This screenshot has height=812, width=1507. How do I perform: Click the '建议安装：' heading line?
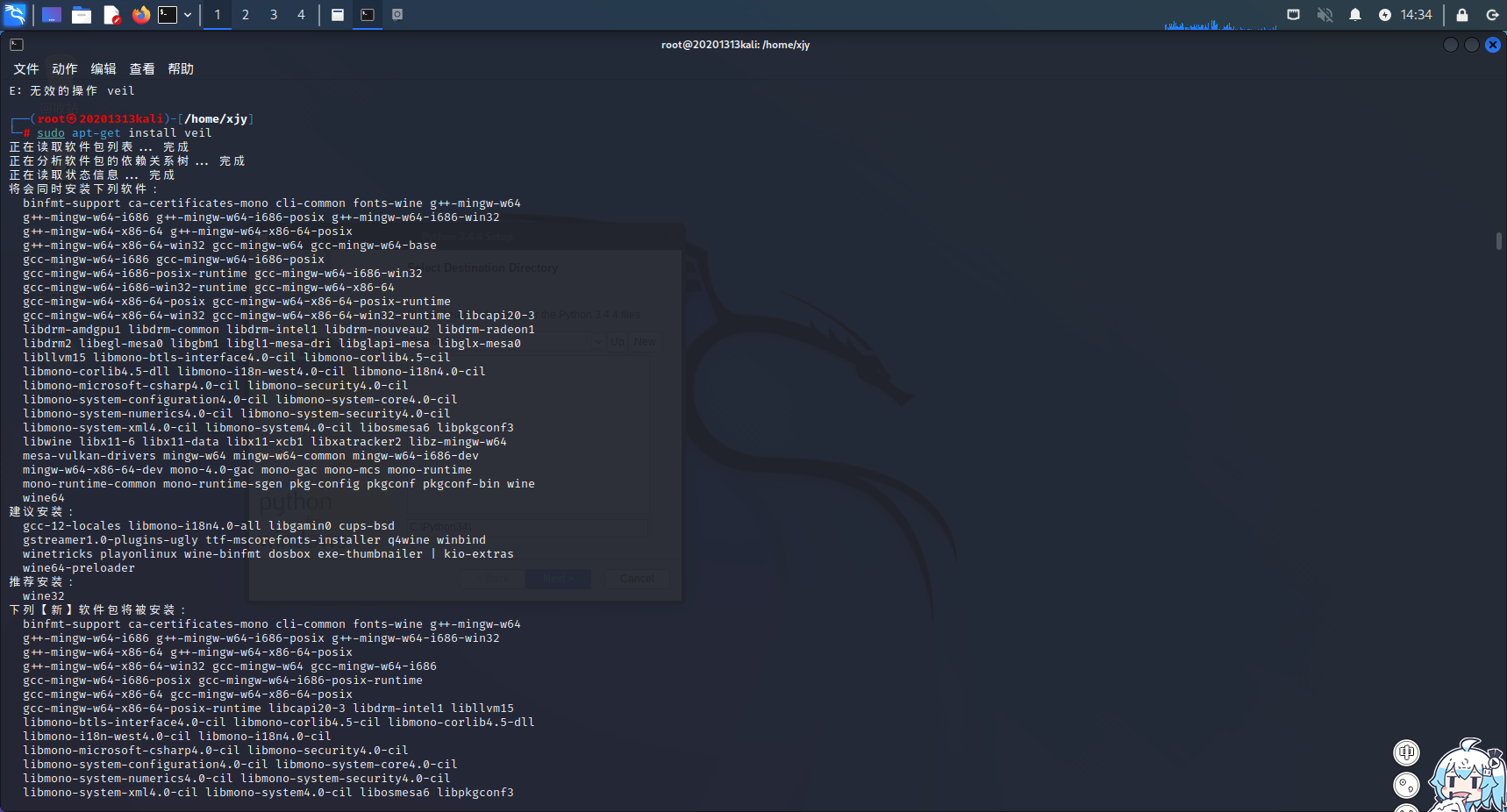pyautogui.click(x=41, y=512)
